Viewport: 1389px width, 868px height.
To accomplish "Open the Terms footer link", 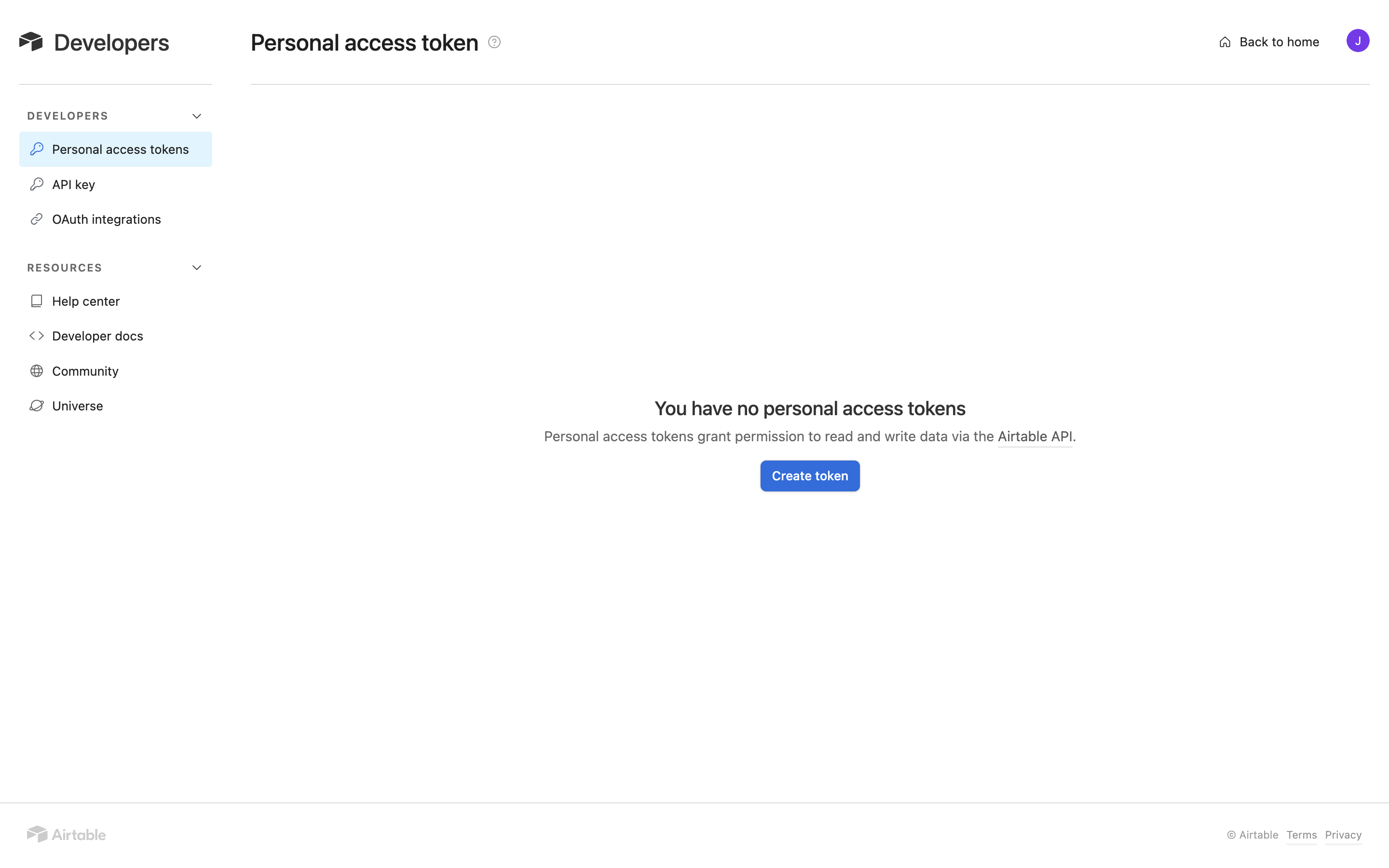I will 1301,835.
